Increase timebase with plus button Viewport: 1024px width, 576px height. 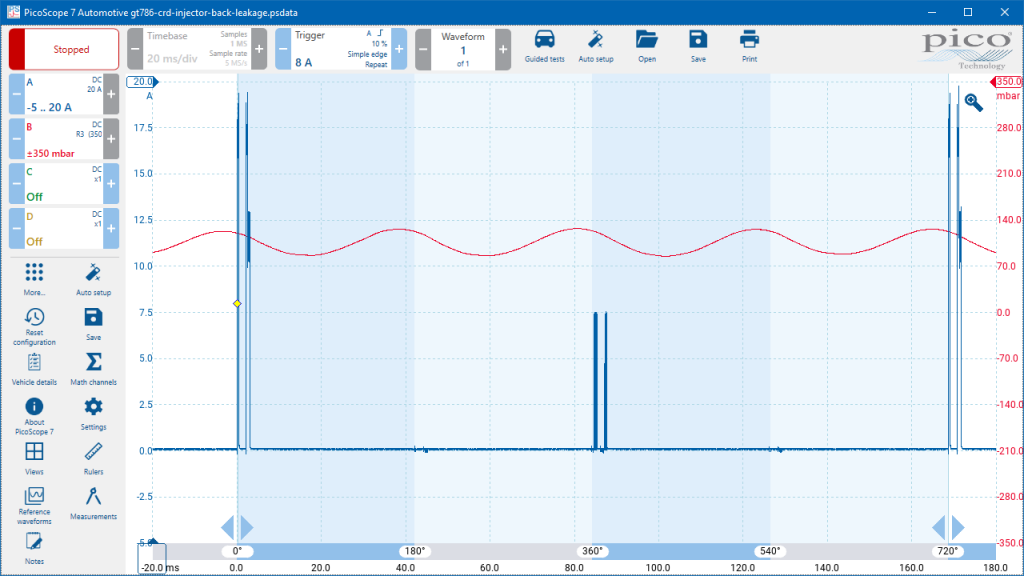tap(259, 49)
